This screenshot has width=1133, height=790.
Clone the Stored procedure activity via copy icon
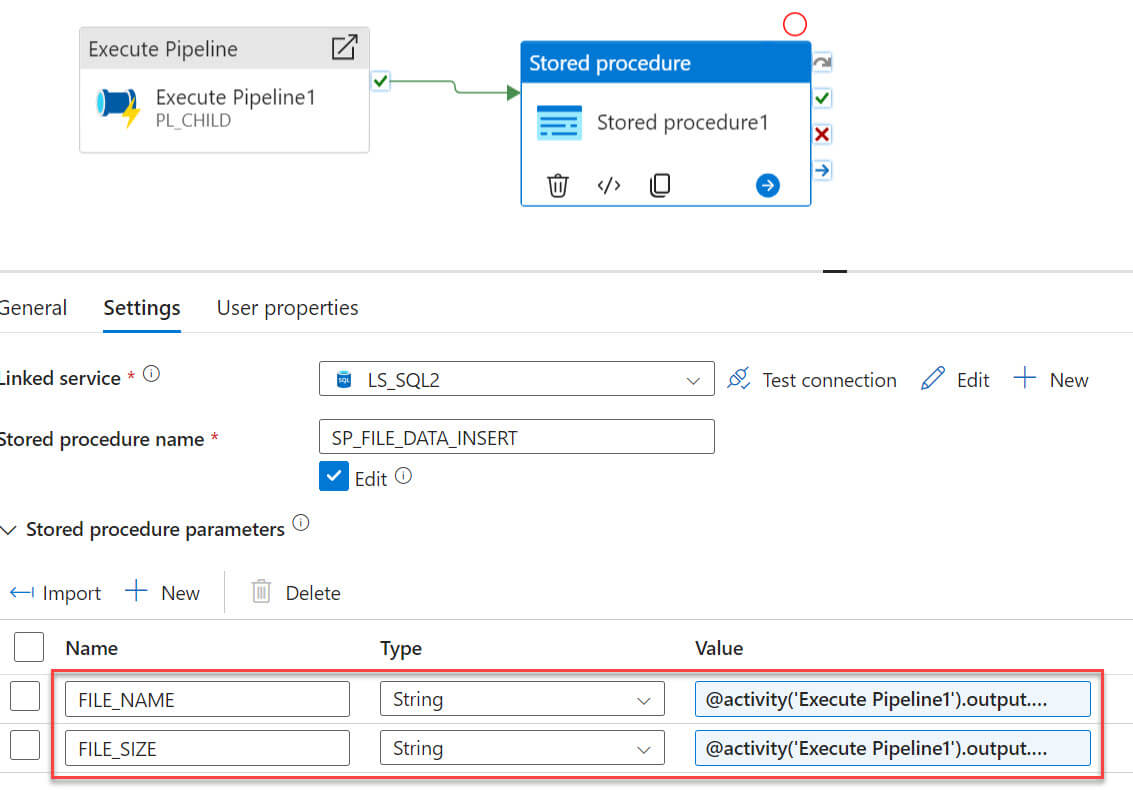(660, 185)
